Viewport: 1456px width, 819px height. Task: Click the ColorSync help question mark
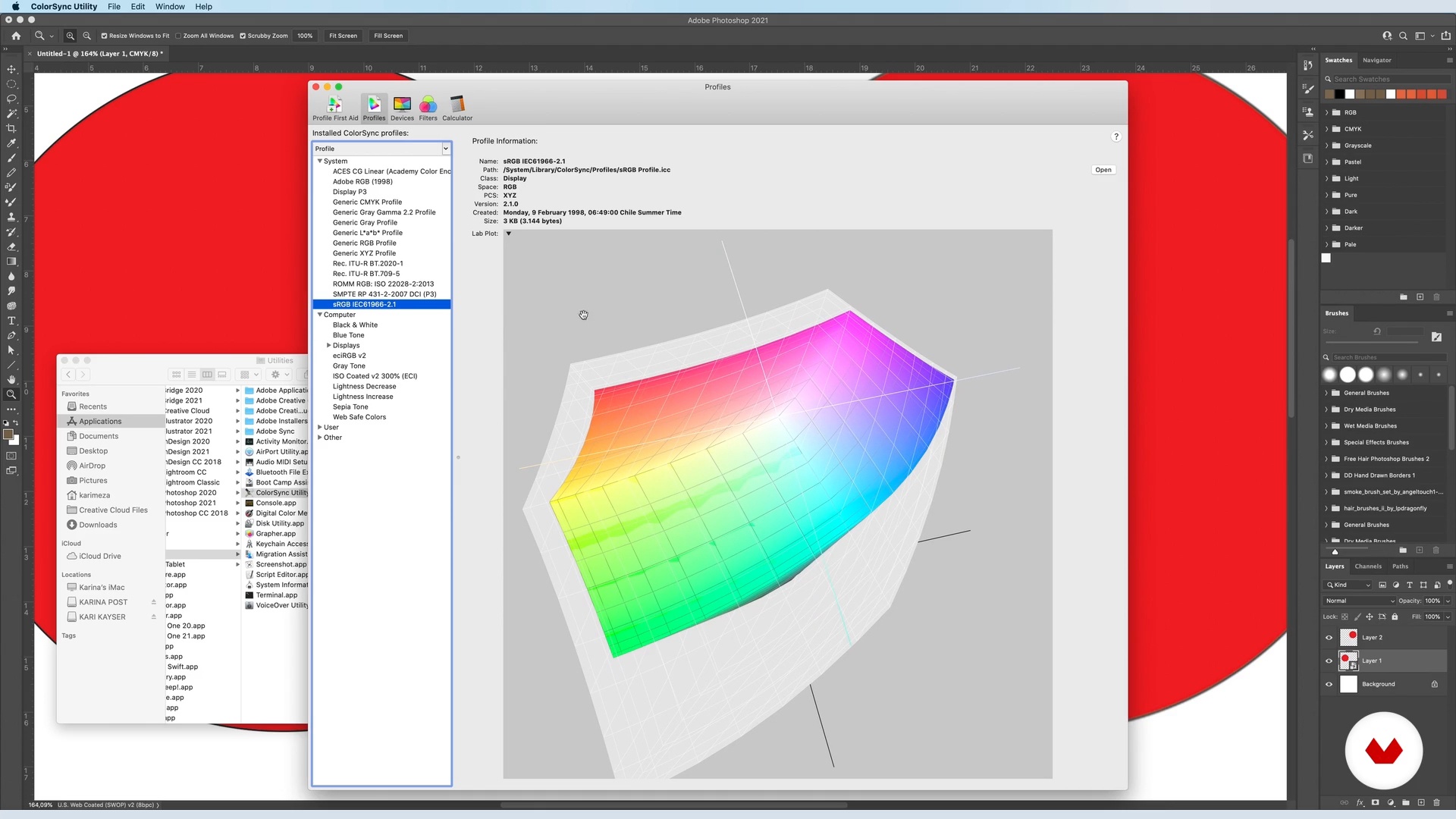[x=1116, y=136]
